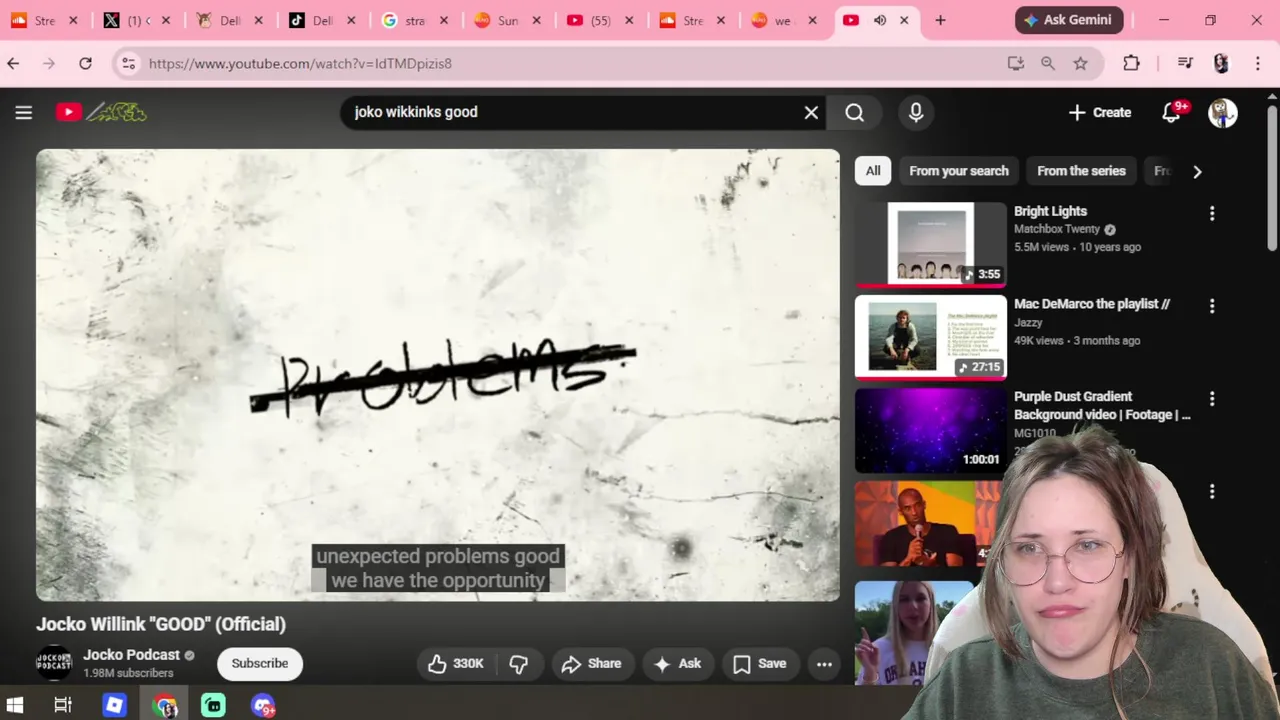
Task: Select the 'From your search' chip
Action: pos(959,171)
